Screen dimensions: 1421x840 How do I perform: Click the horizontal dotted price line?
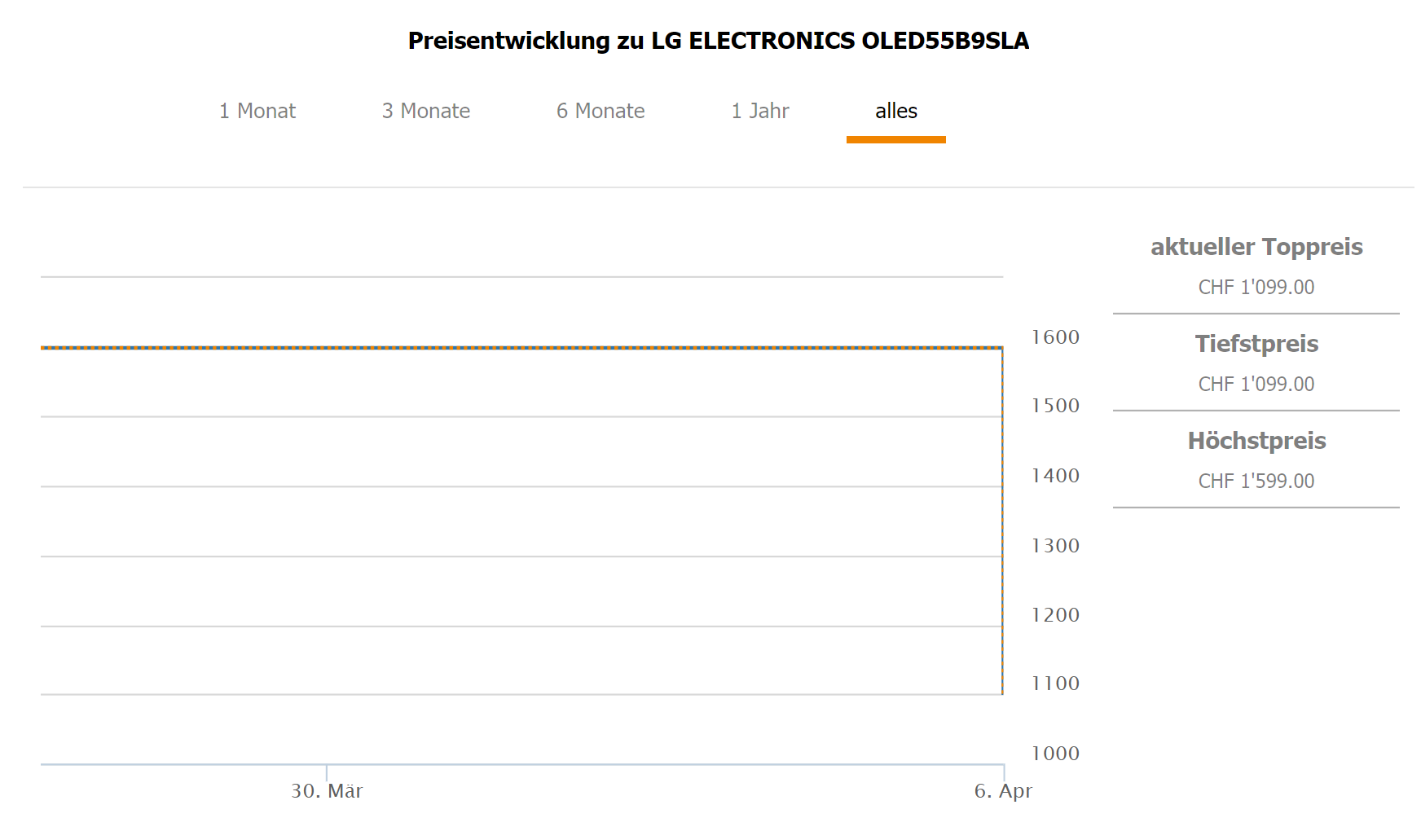click(521, 348)
